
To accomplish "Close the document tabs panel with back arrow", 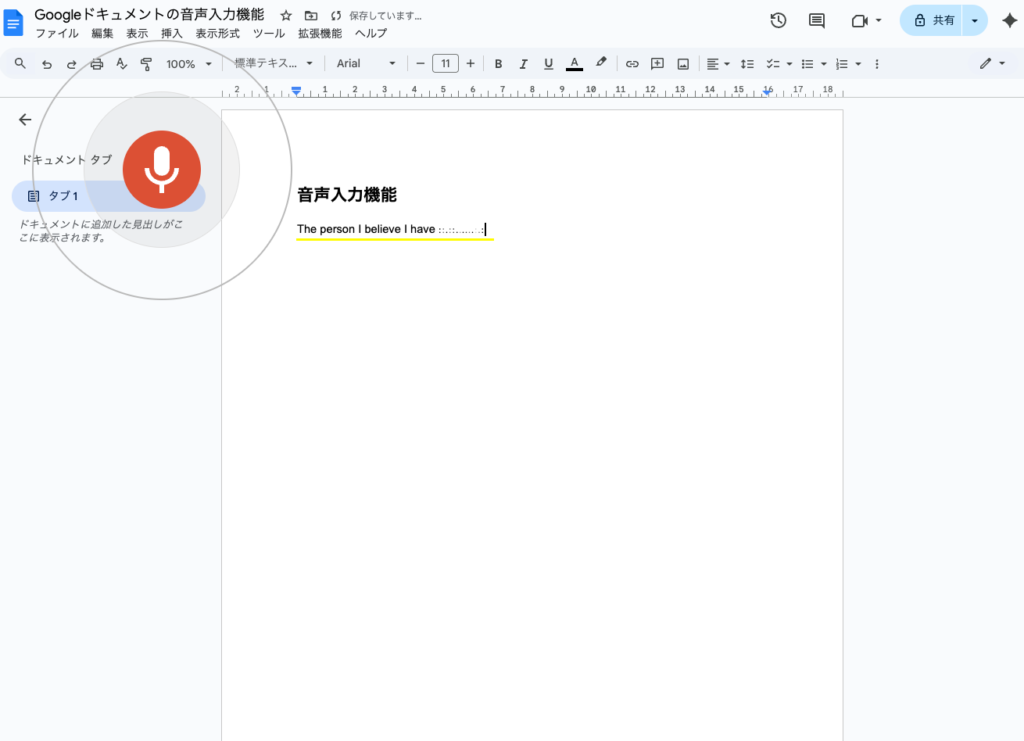I will (25, 120).
